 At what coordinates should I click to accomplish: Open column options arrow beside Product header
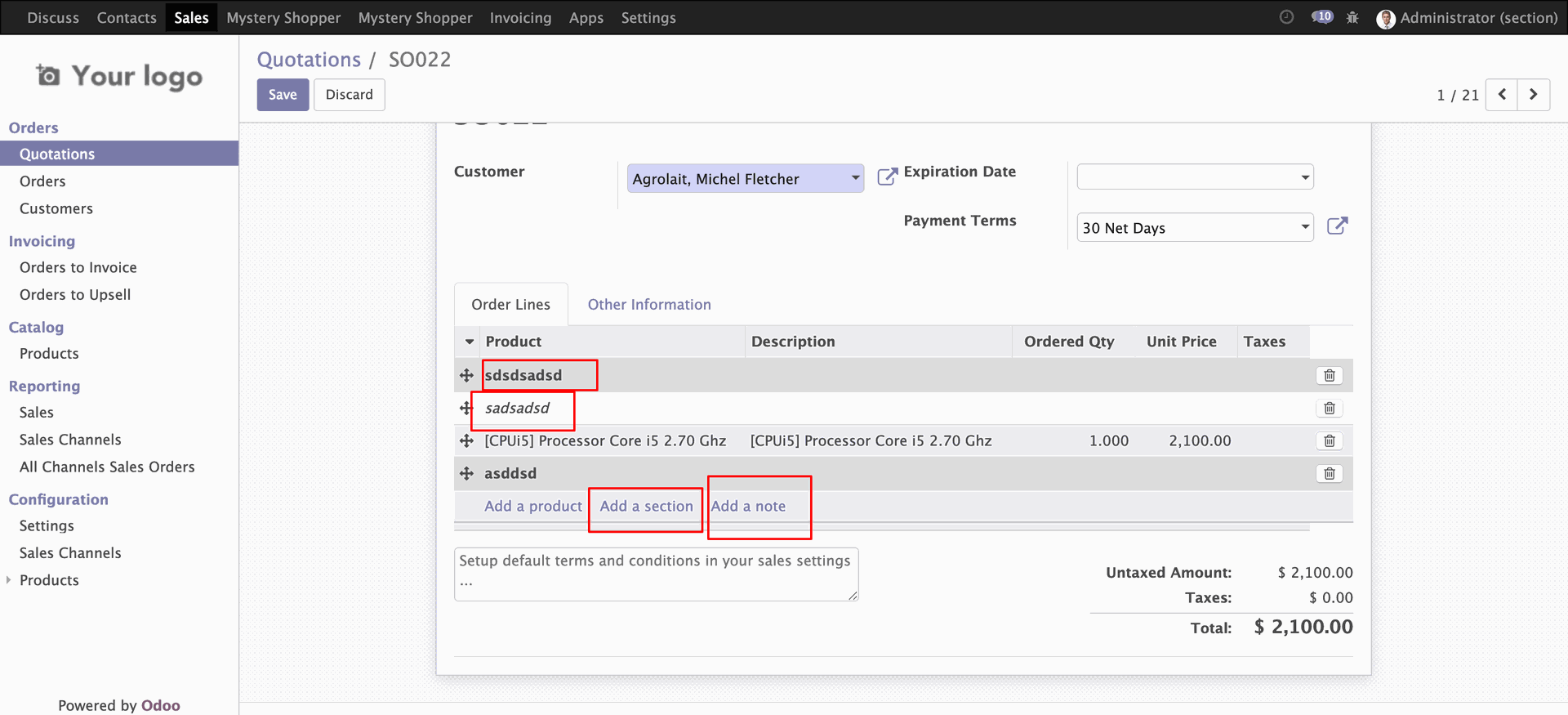470,342
